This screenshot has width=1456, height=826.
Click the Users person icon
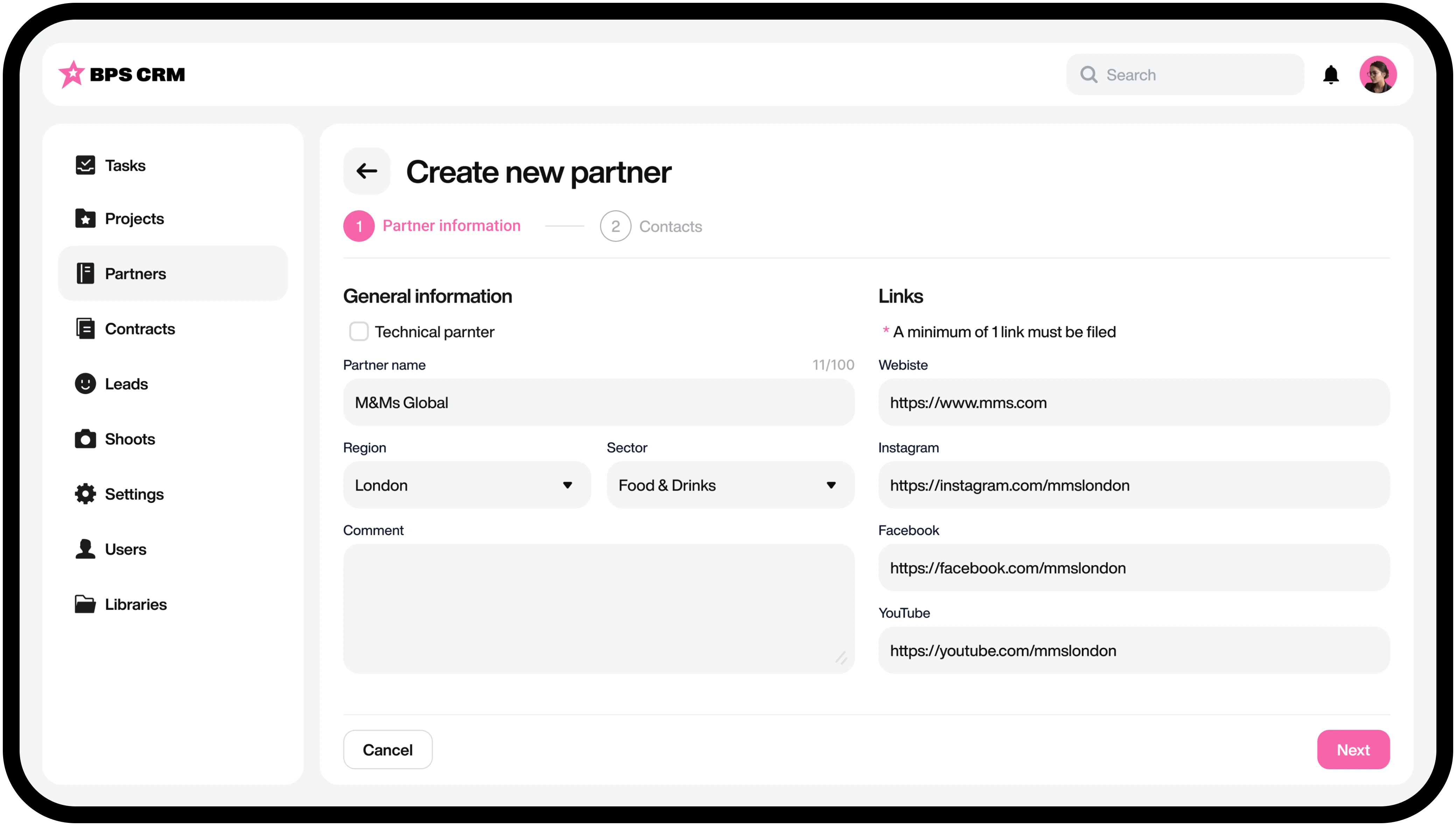[85, 548]
